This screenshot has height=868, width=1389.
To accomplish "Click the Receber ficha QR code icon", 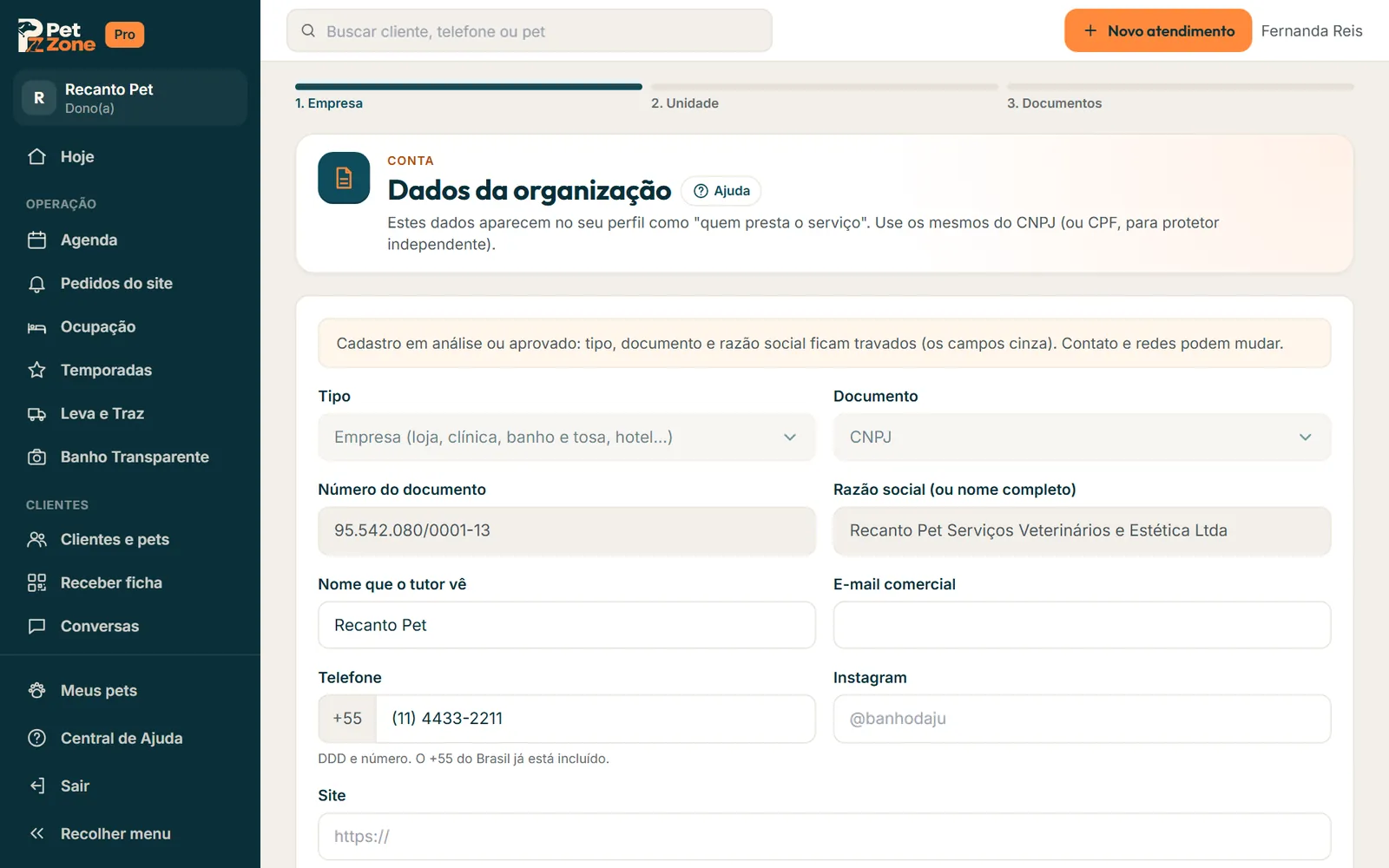I will click(36, 582).
